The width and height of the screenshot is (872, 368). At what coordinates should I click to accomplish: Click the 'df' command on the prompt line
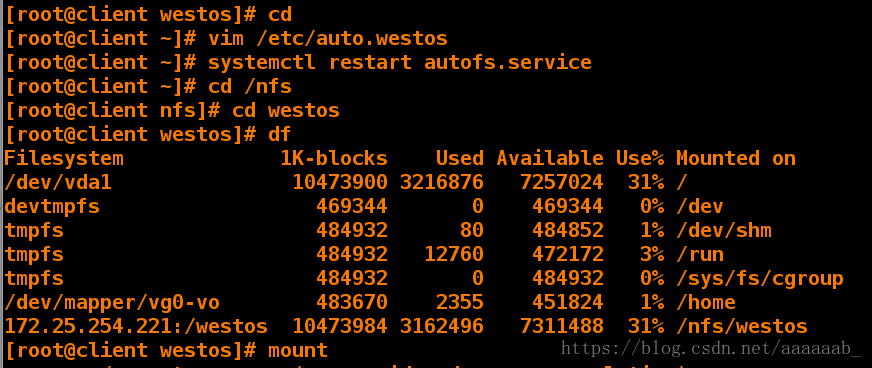[x=280, y=134]
